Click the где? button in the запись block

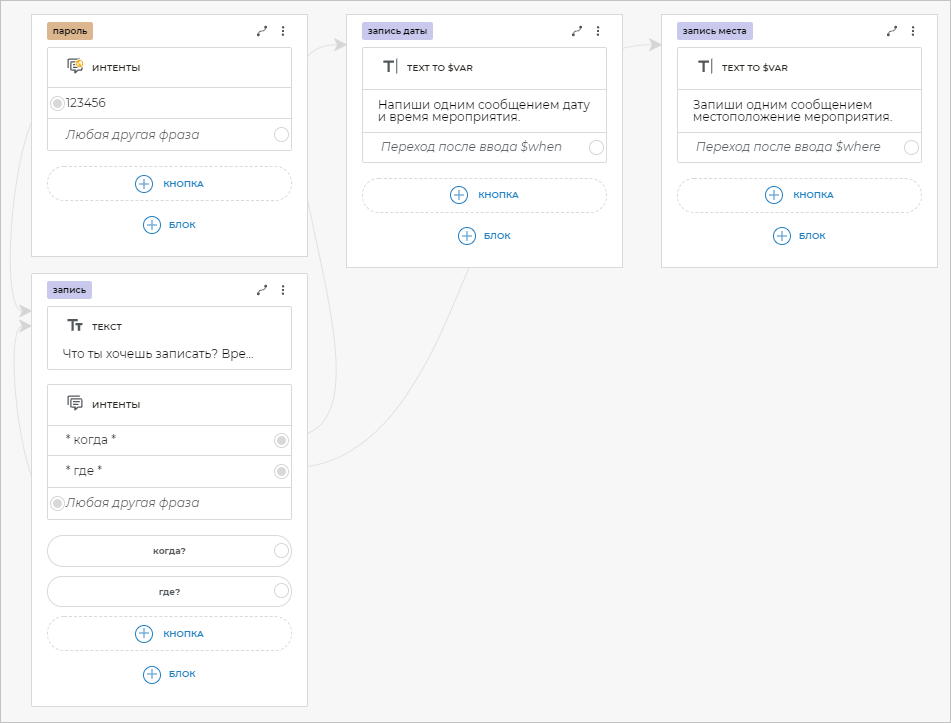[x=168, y=591]
